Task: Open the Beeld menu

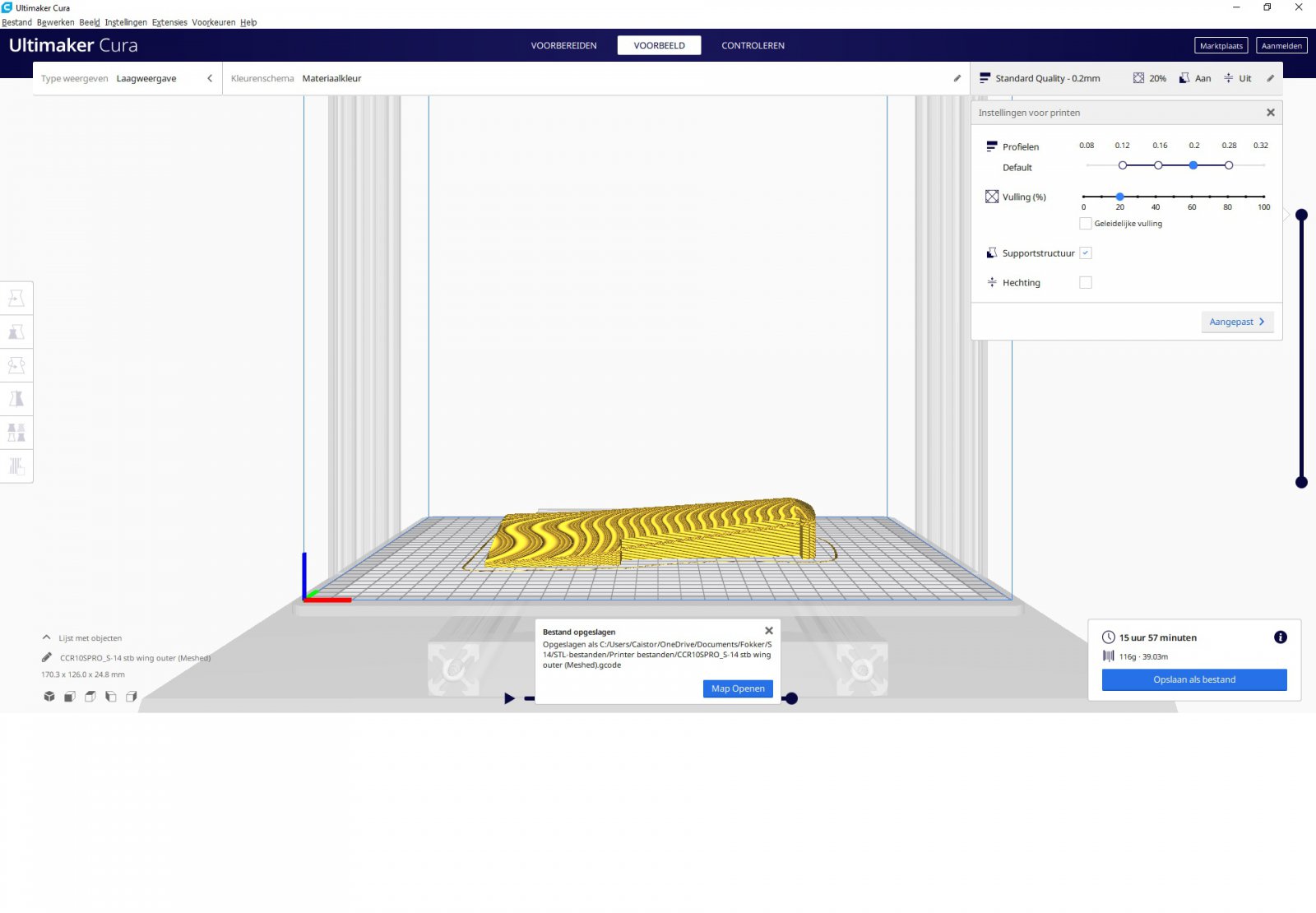Action: point(90,22)
